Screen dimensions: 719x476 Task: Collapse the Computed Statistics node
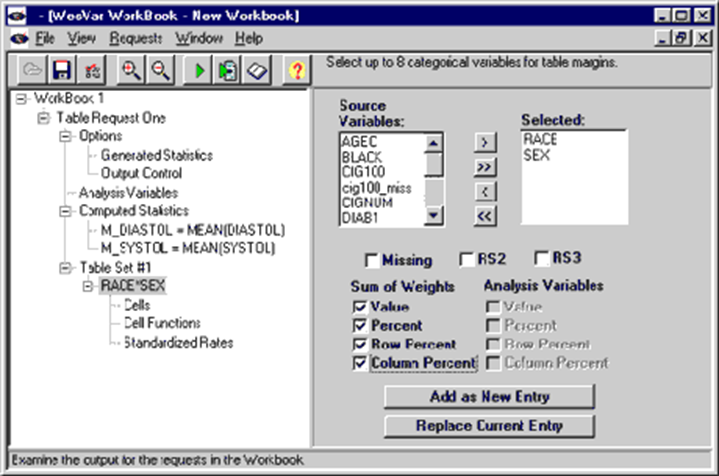point(66,211)
